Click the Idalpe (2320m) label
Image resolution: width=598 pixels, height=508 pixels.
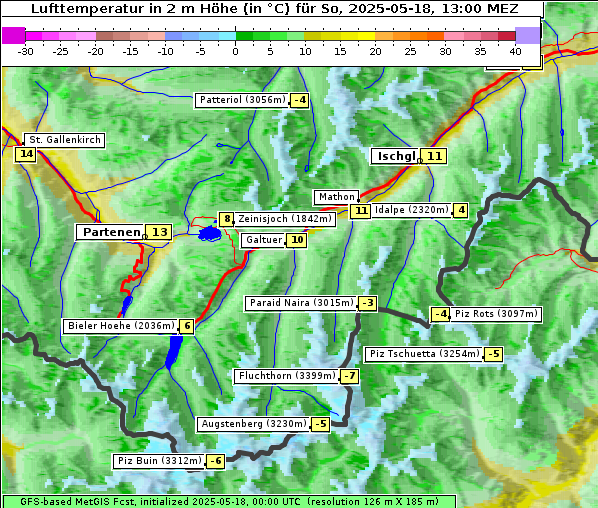pos(412,210)
